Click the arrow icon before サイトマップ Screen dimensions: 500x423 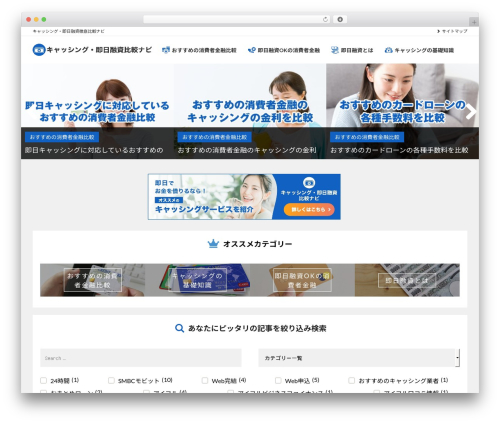click(x=438, y=31)
